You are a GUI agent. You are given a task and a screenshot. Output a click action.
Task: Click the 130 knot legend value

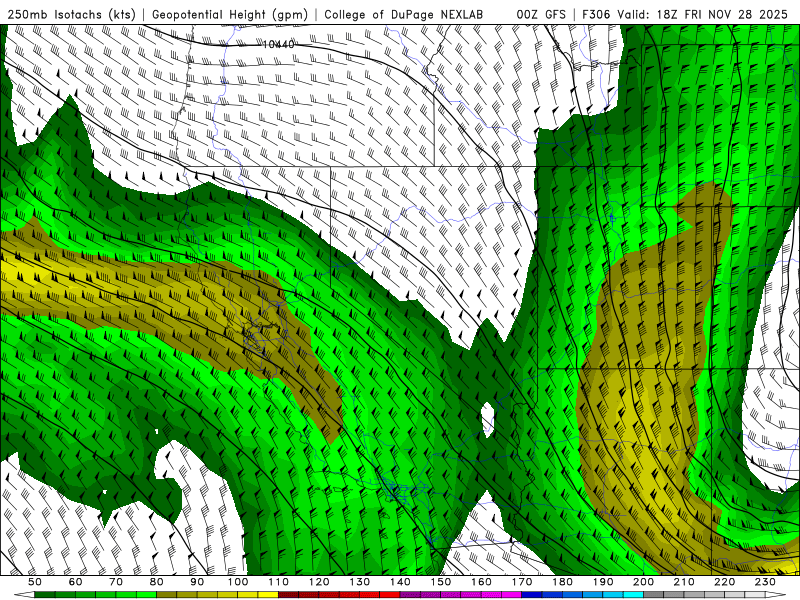(x=360, y=582)
